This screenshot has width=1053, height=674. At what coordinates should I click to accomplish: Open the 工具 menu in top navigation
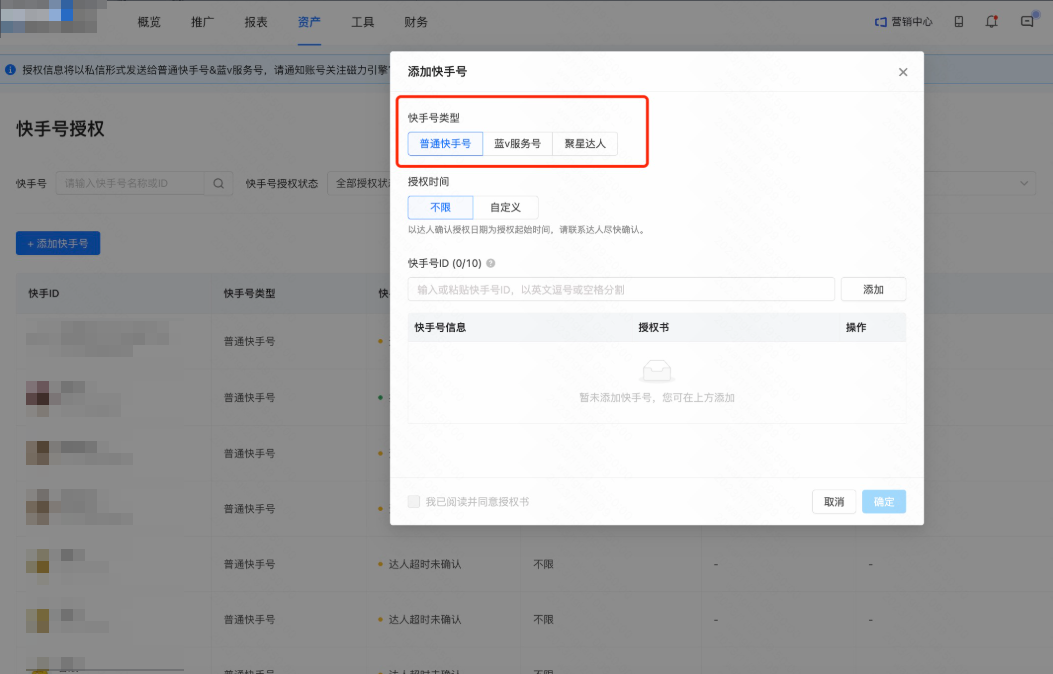(x=362, y=21)
